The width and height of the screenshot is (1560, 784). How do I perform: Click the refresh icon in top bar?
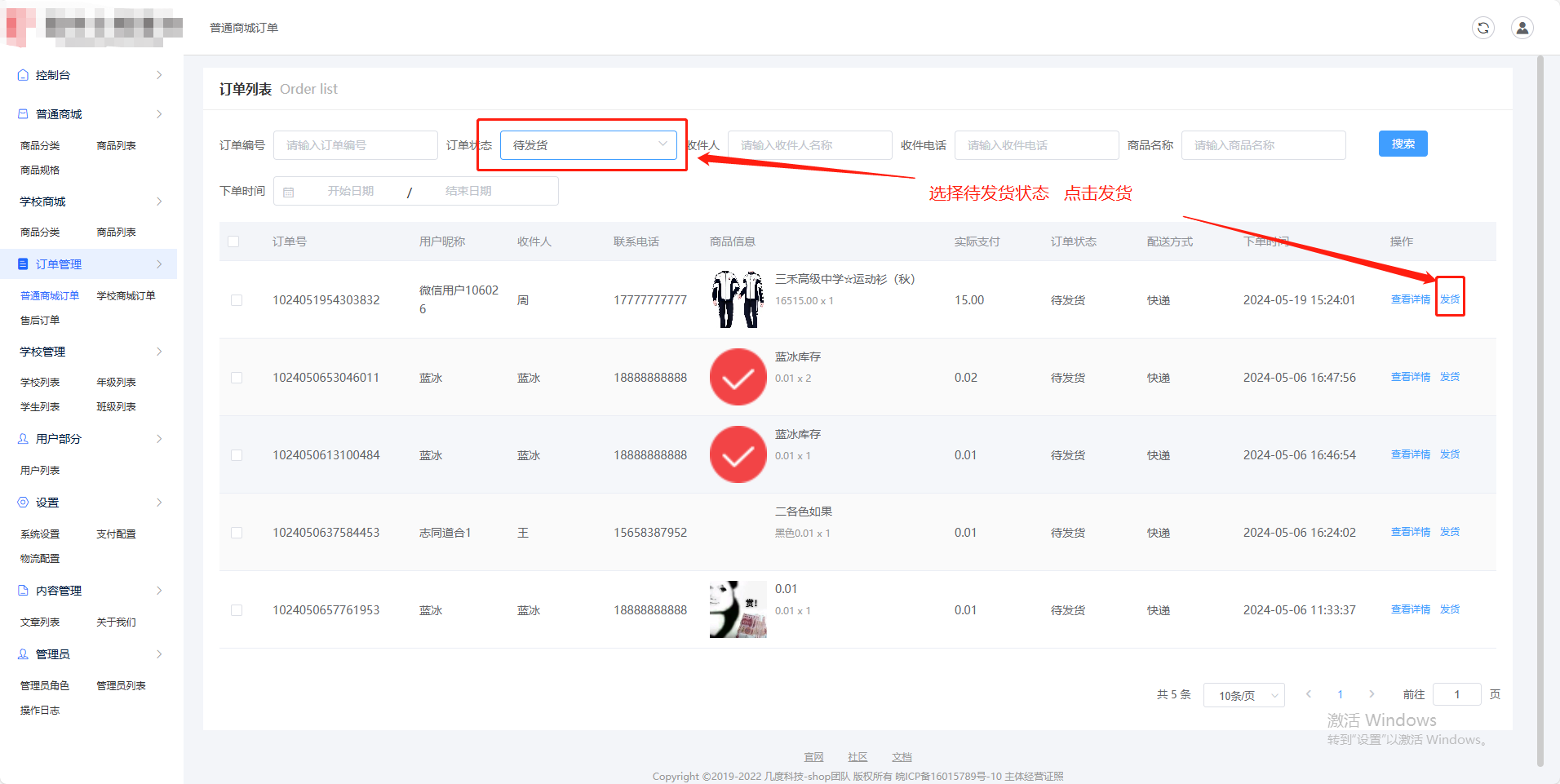click(x=1482, y=28)
